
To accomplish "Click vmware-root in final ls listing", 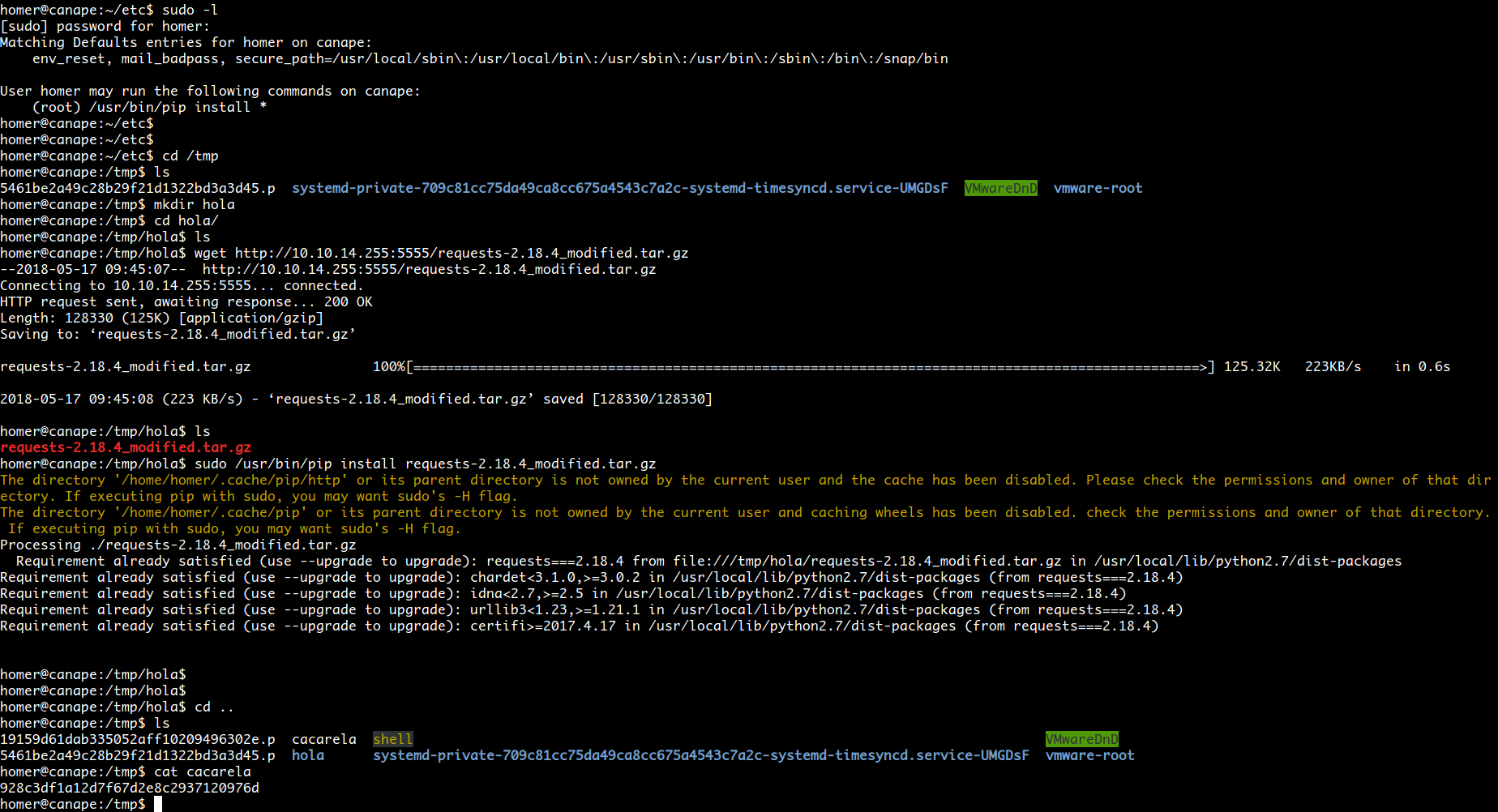I will tap(1090, 755).
